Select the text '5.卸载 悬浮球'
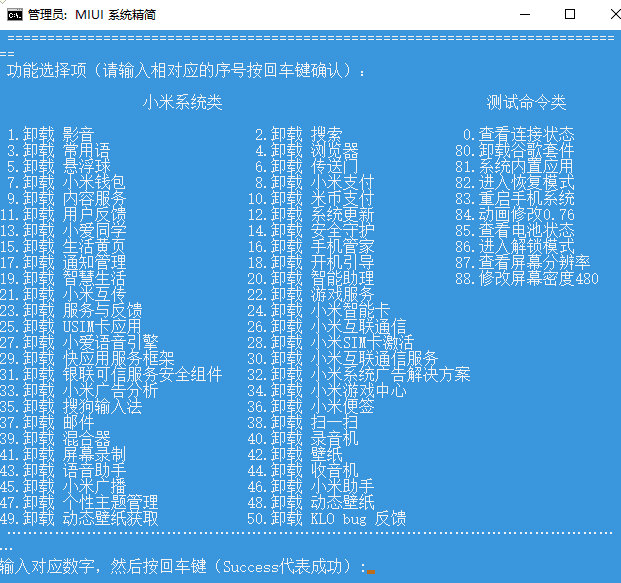The image size is (621, 583). point(59,167)
